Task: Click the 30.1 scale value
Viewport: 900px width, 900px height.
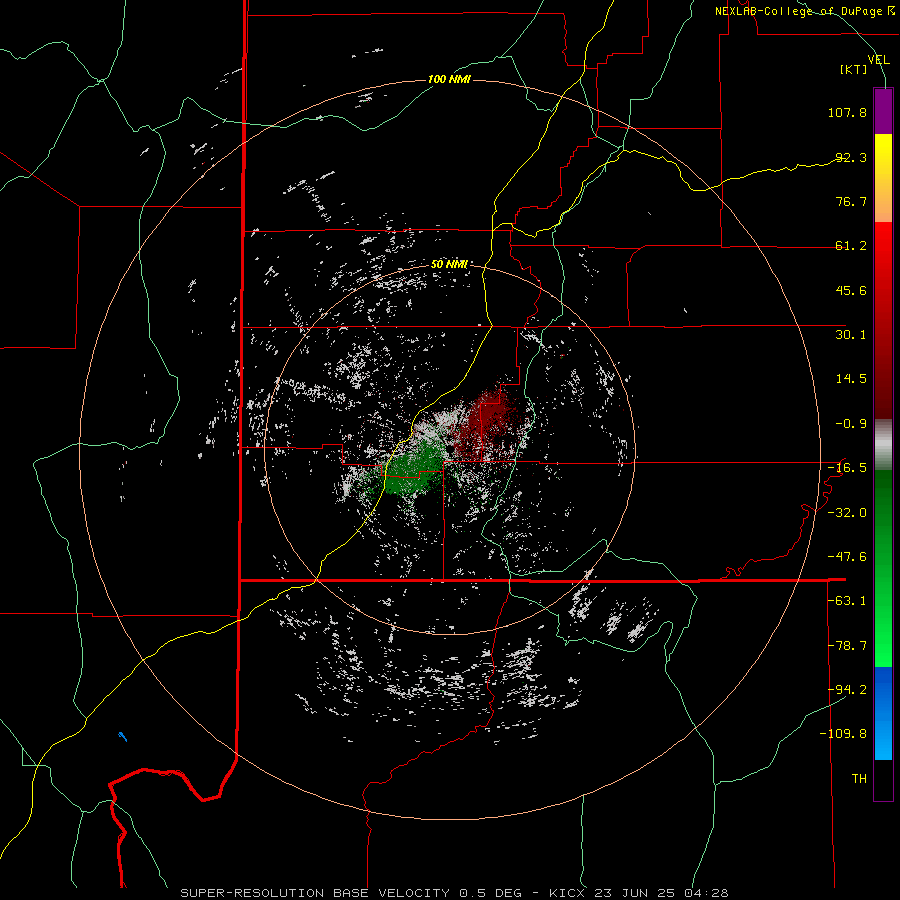Action: coord(851,335)
